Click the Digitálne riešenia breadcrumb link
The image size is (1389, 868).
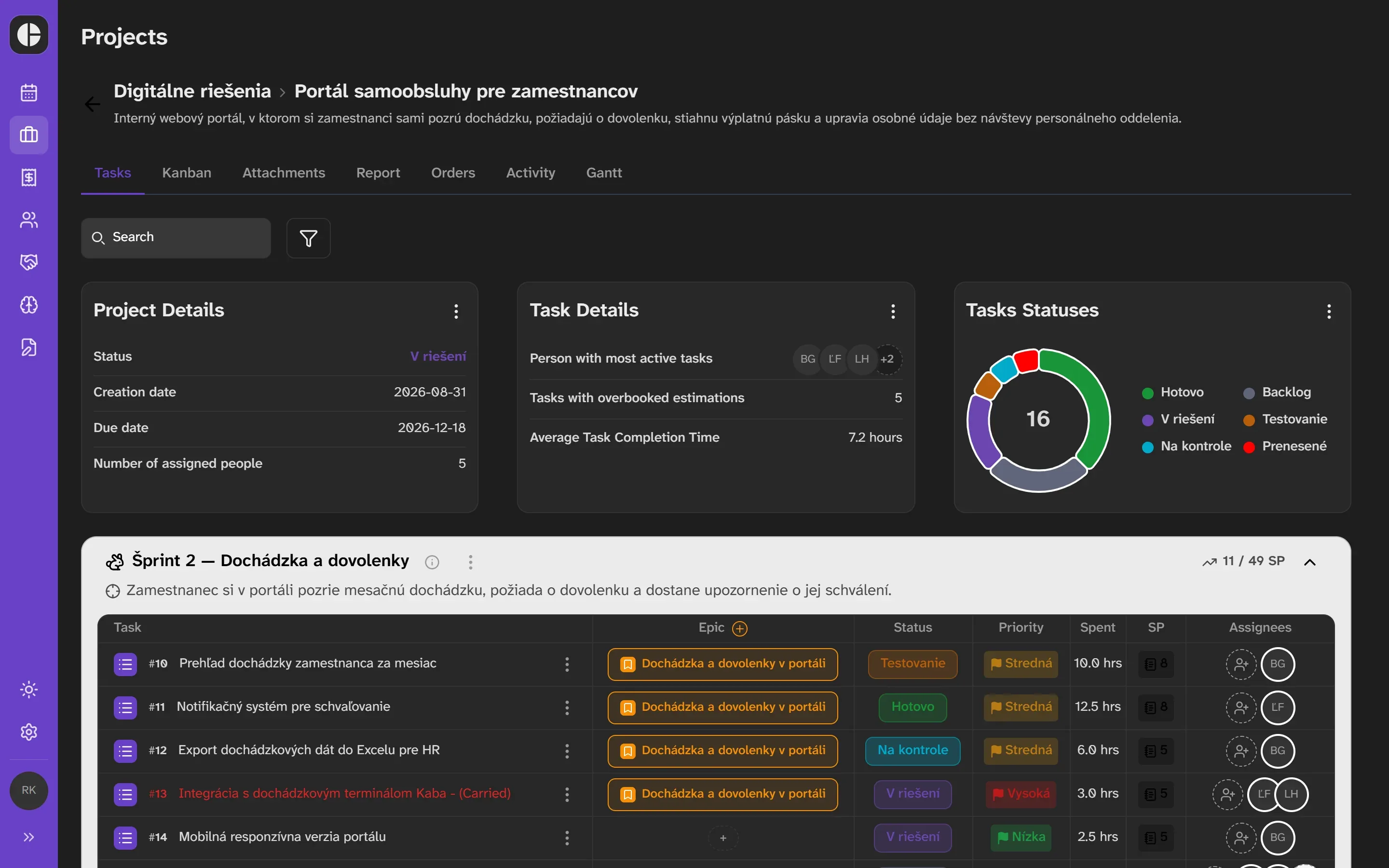[x=192, y=91]
